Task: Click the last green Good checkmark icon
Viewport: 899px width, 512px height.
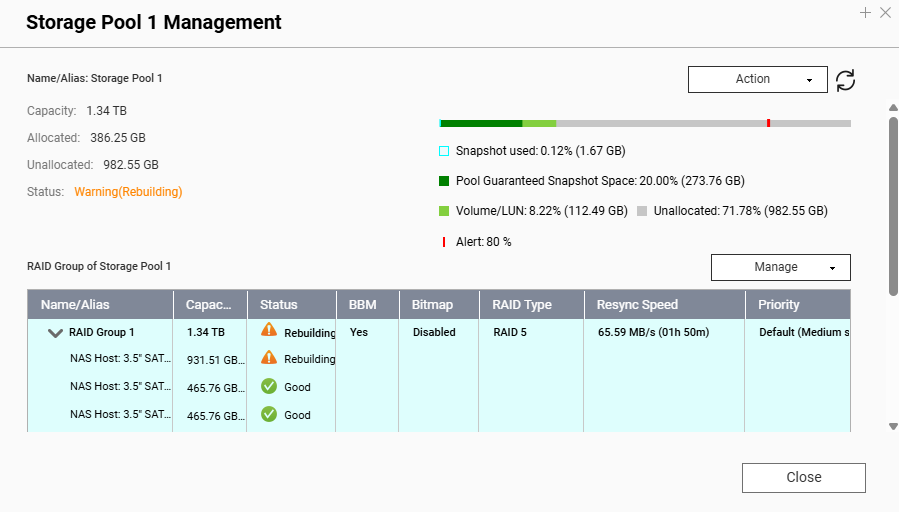Action: pyautogui.click(x=269, y=414)
